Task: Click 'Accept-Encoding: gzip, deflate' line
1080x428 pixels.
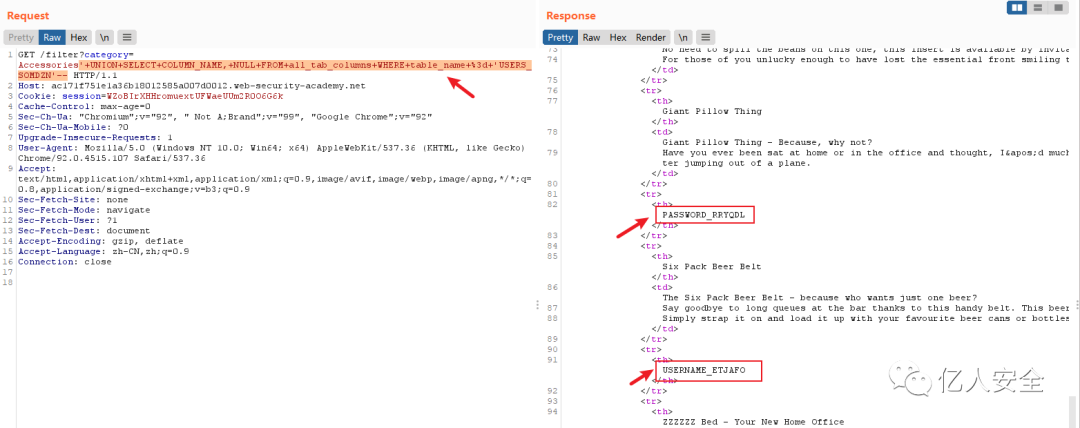Action: (101, 241)
